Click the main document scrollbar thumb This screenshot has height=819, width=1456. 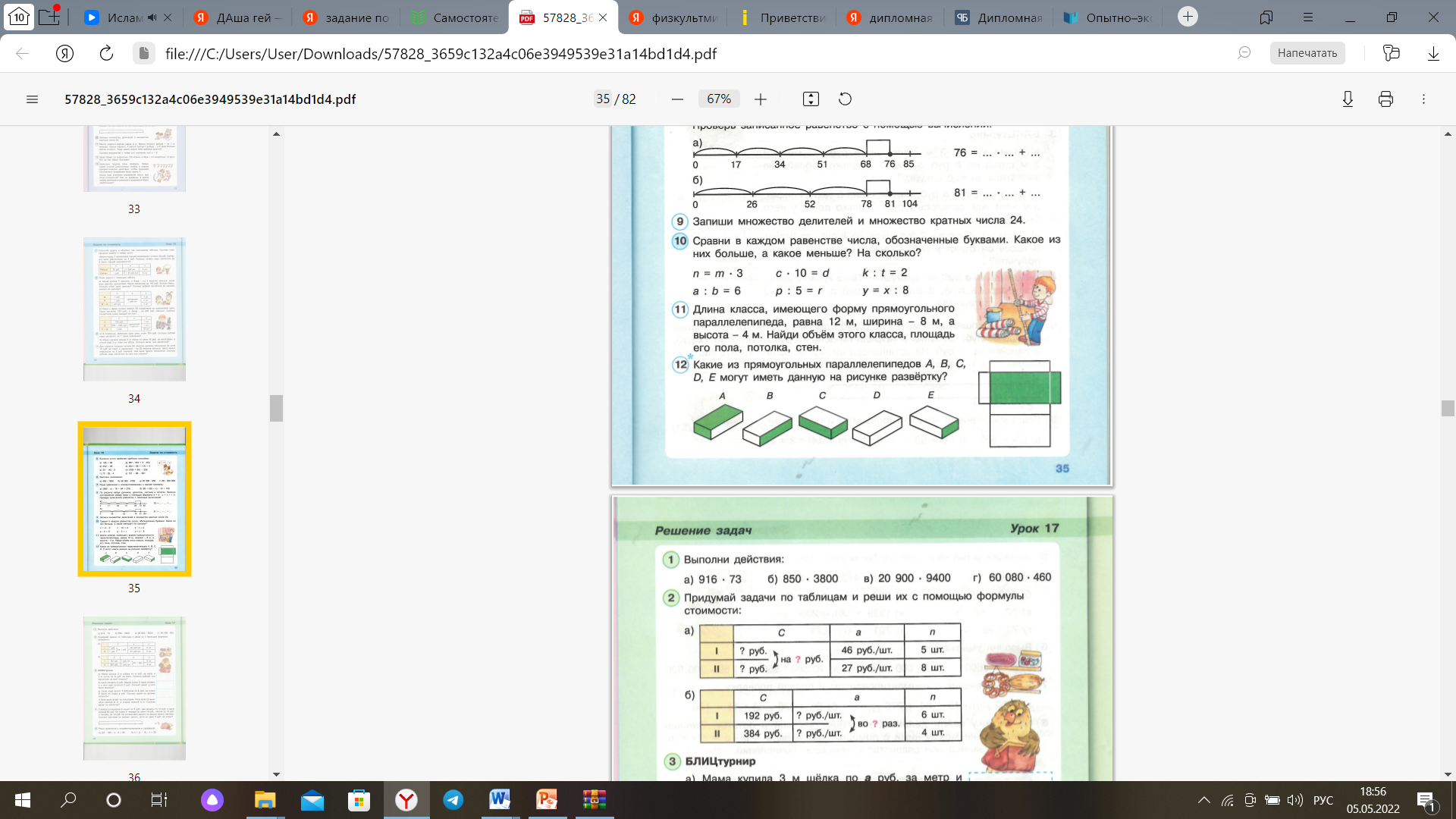1448,408
